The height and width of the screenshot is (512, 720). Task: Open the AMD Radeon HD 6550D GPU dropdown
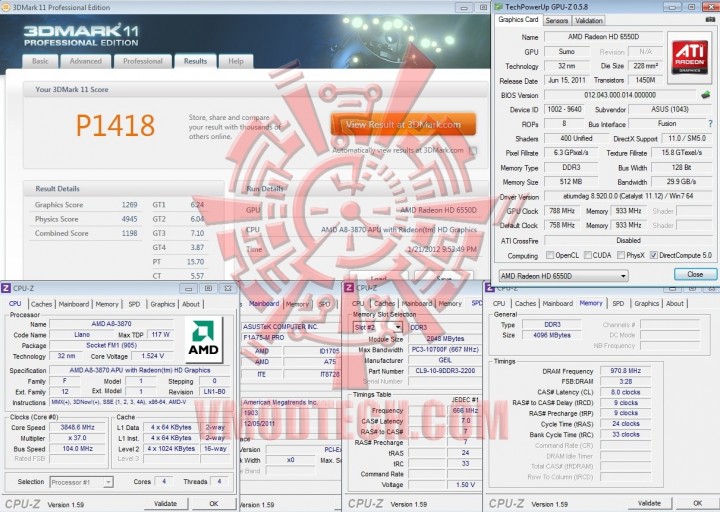click(563, 276)
